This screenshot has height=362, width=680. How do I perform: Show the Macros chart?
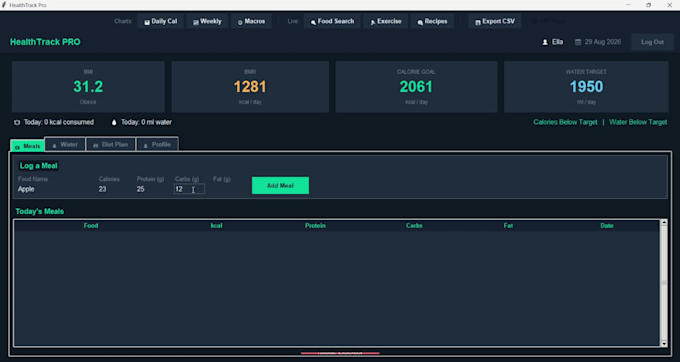point(251,21)
